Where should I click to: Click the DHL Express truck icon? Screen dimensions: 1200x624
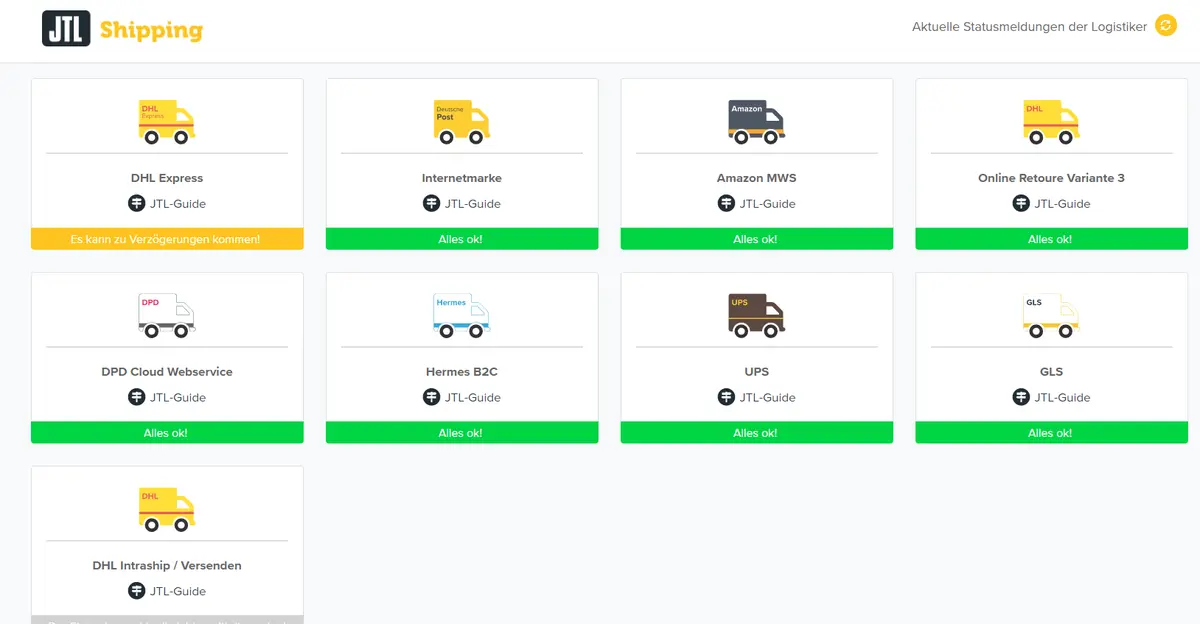coord(167,122)
